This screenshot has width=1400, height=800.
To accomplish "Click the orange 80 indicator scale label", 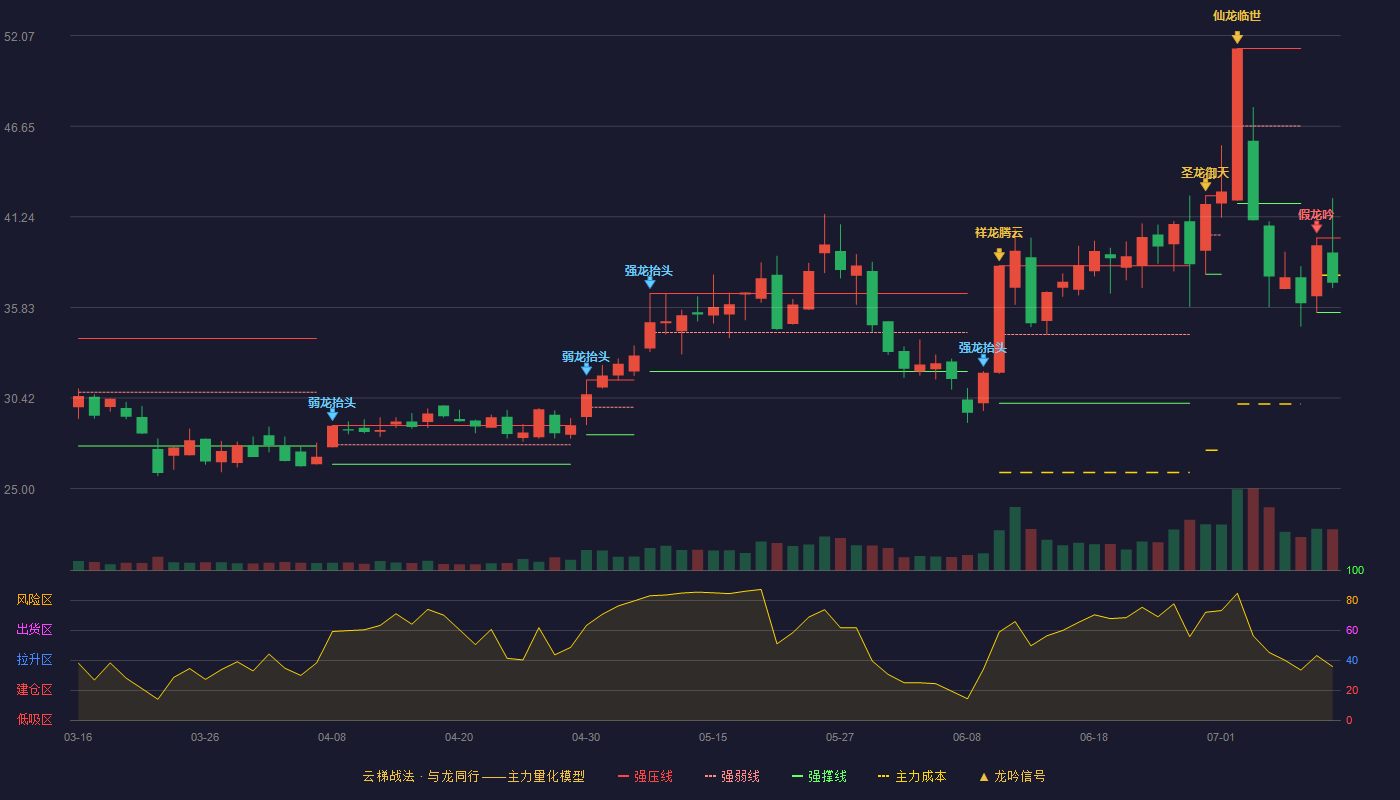I will pos(1351,600).
